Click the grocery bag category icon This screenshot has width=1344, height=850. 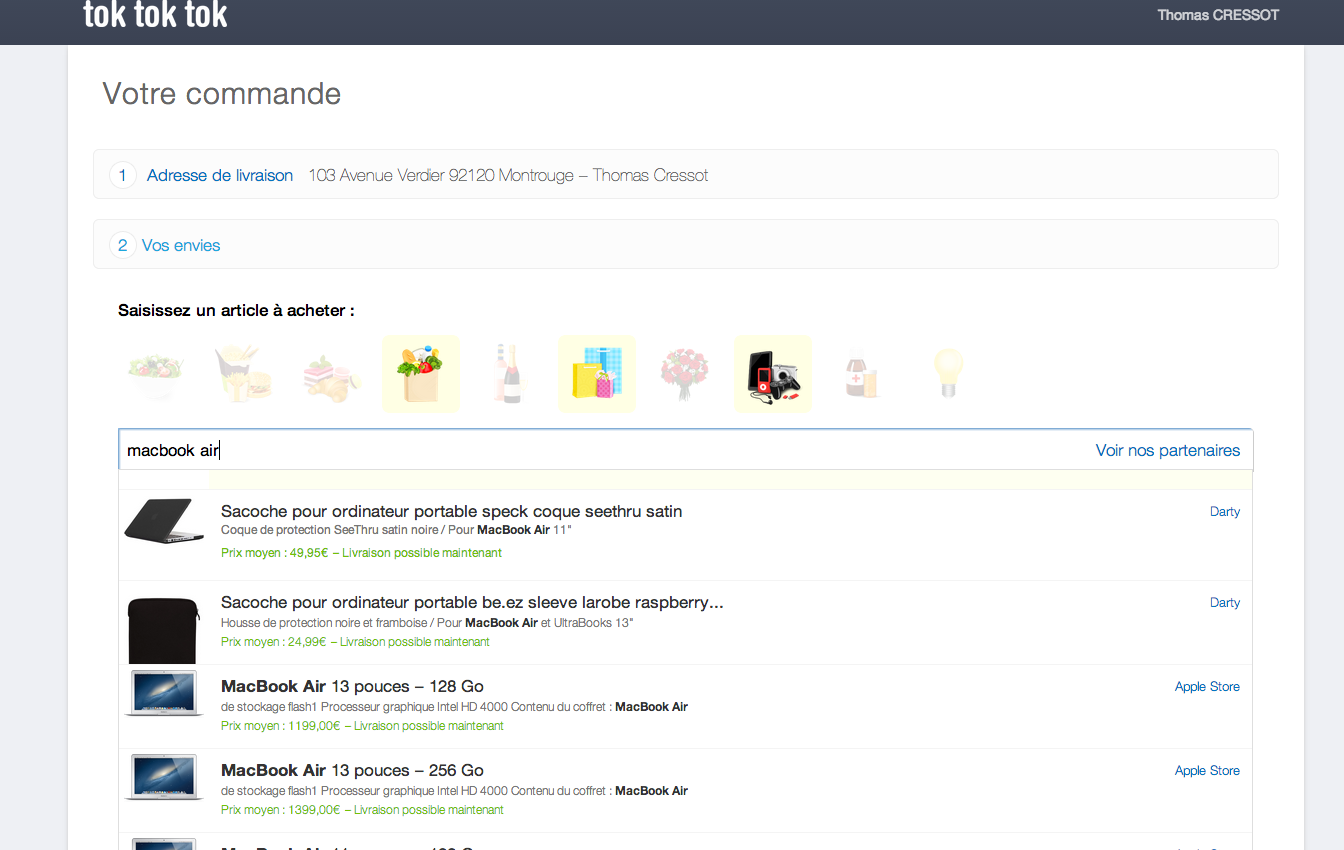[x=420, y=374]
